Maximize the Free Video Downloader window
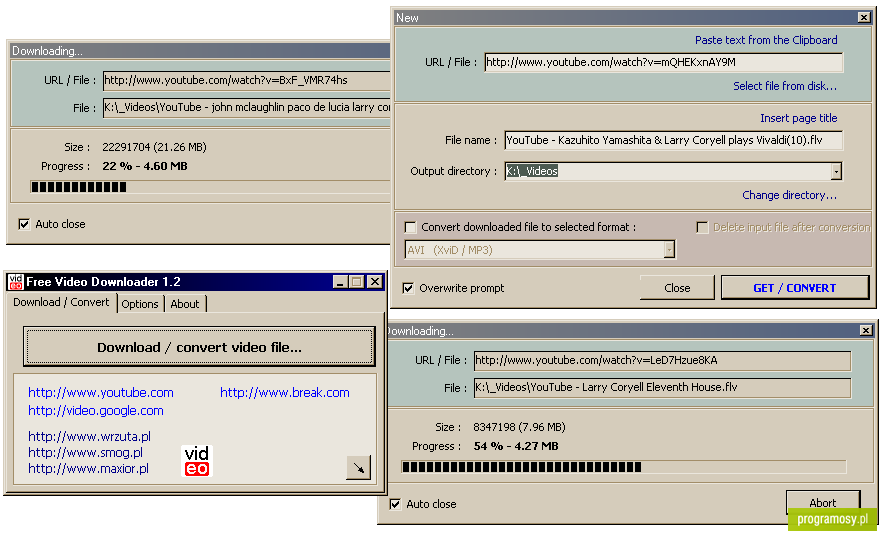 coord(356,281)
